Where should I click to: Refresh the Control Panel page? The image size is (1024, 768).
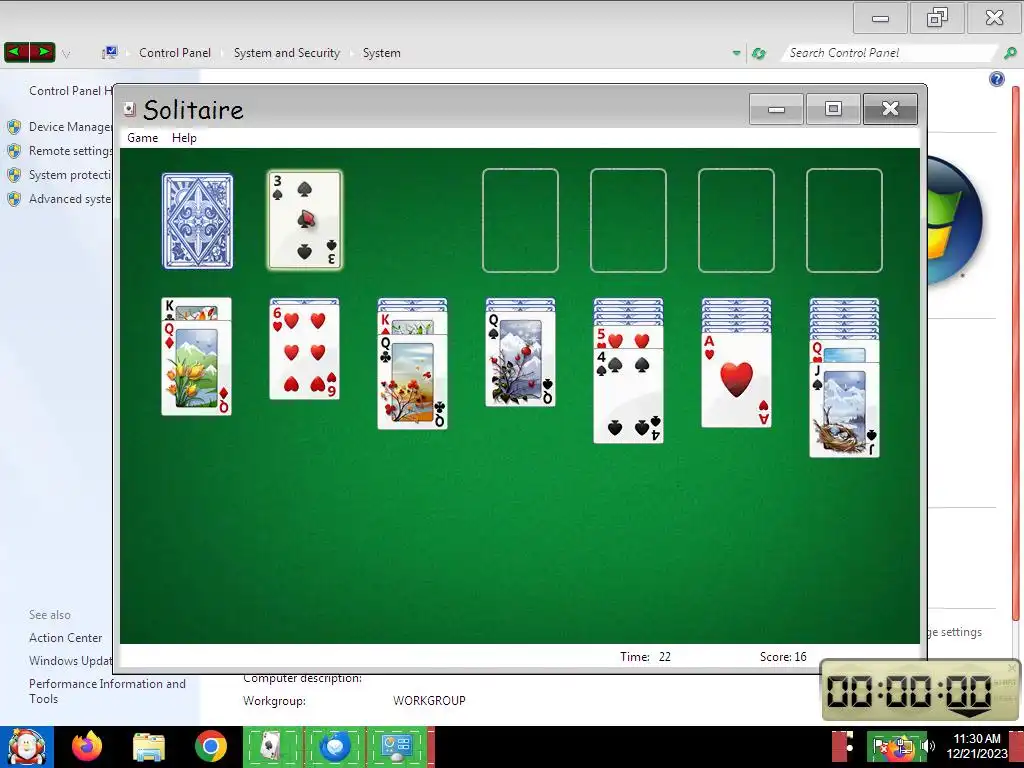(x=759, y=54)
